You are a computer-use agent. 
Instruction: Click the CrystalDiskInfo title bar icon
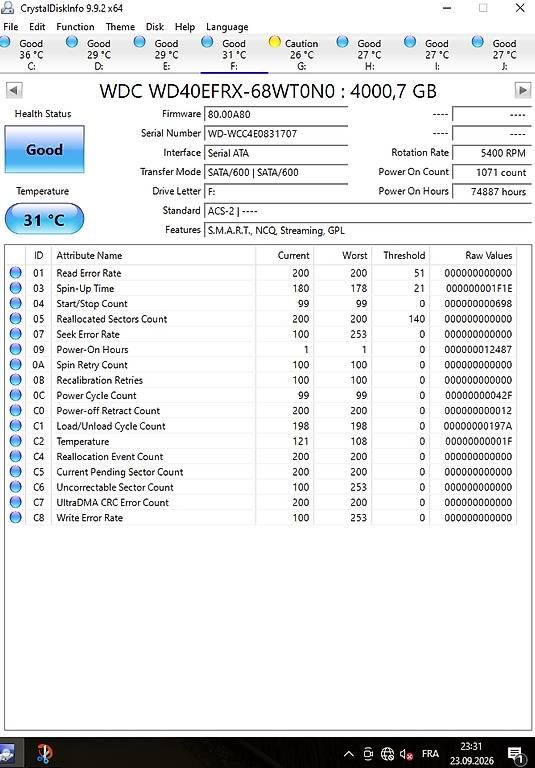[7, 8]
